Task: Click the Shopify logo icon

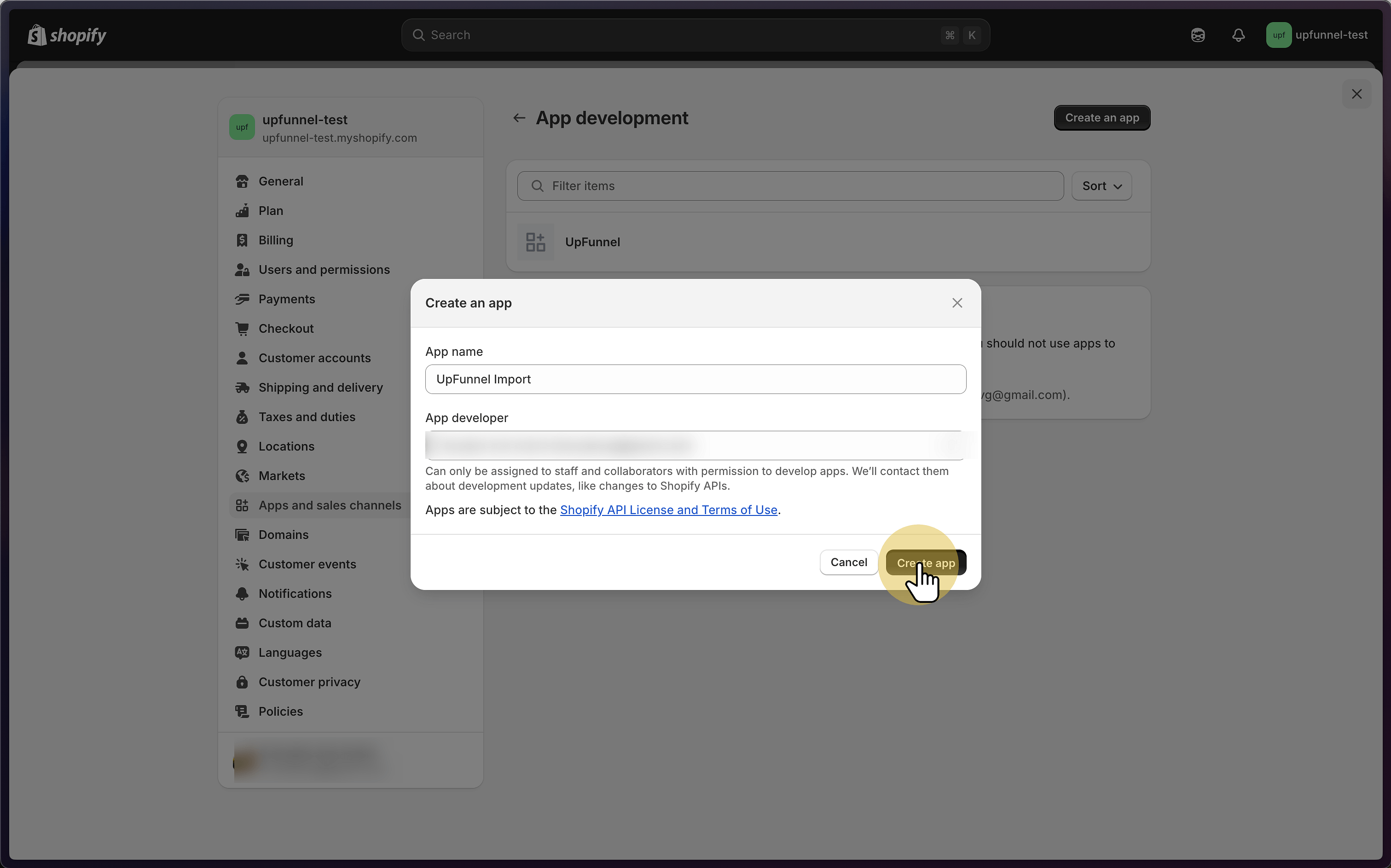Action: 37,35
